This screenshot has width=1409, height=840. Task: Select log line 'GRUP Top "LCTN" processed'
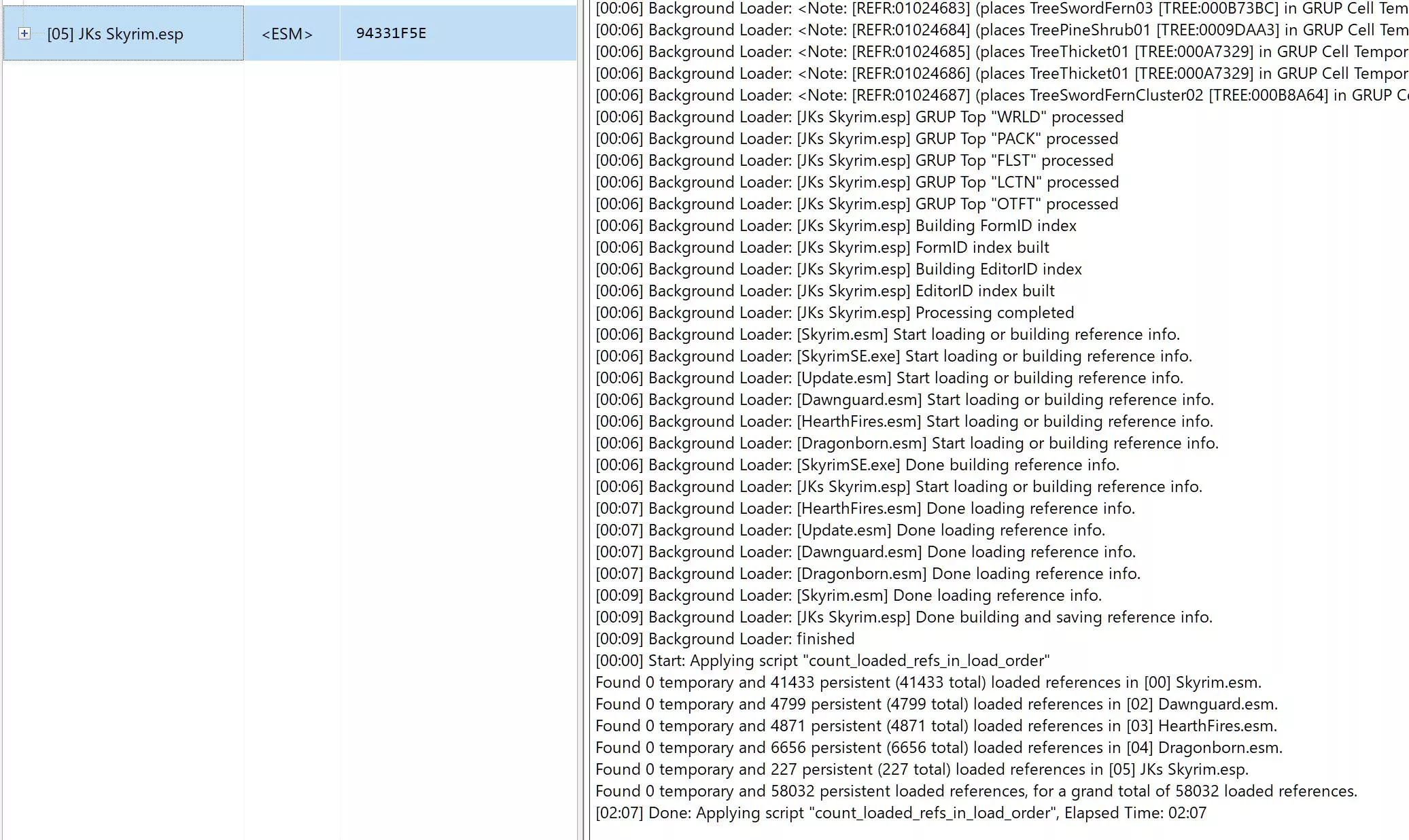coord(857,182)
